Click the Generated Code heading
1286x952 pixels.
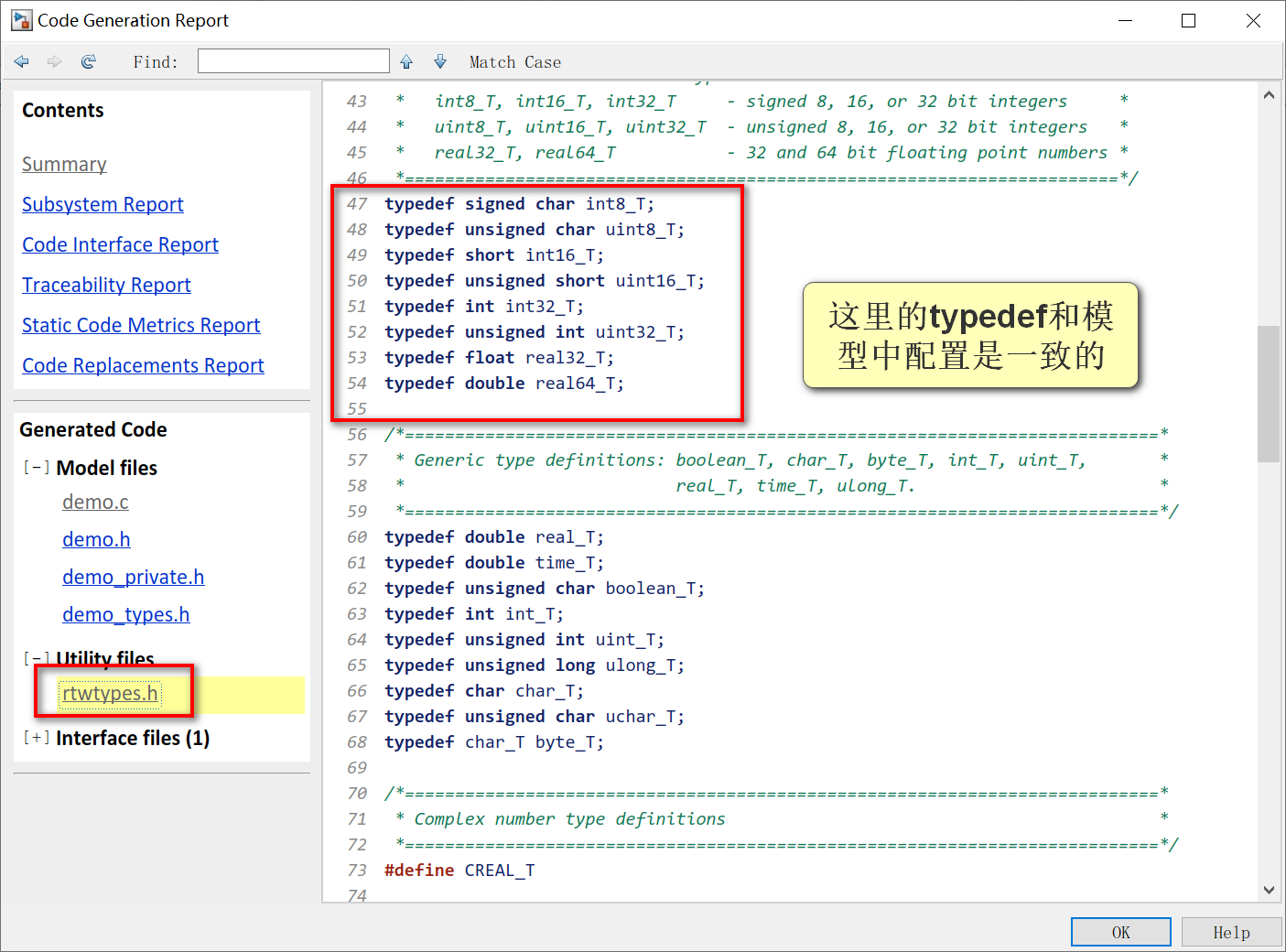[x=93, y=429]
